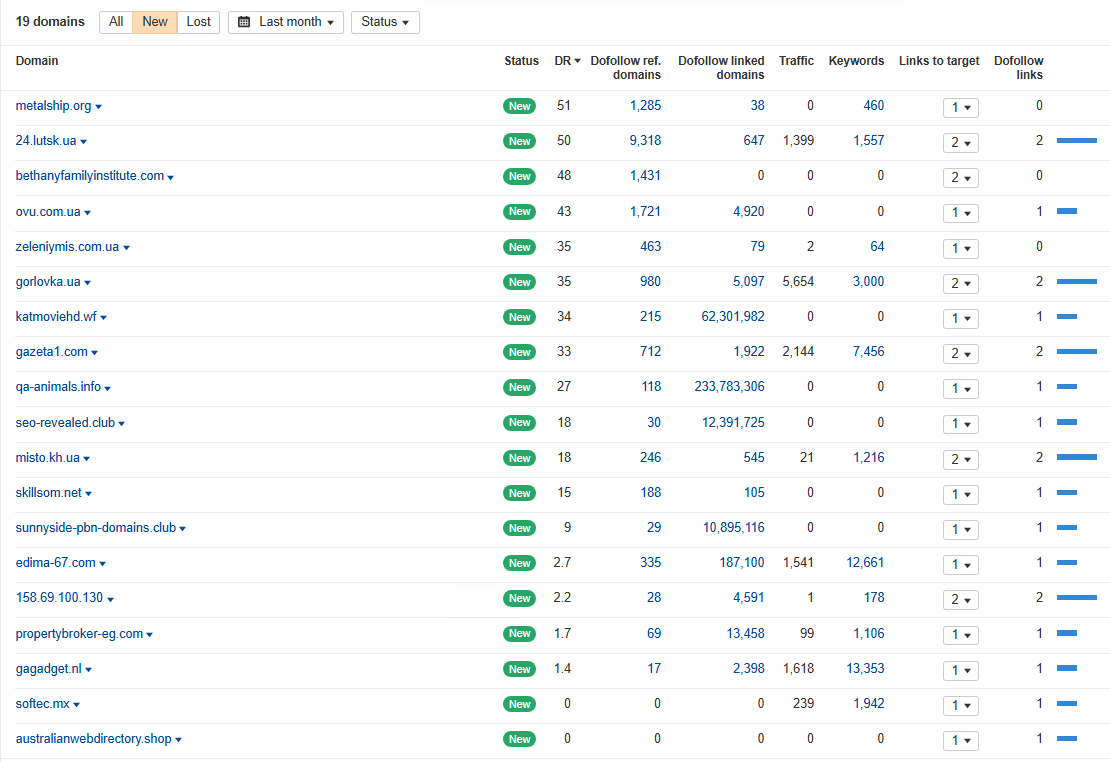Click the Links to target column header
The height and width of the screenshot is (762, 1110).
(939, 61)
